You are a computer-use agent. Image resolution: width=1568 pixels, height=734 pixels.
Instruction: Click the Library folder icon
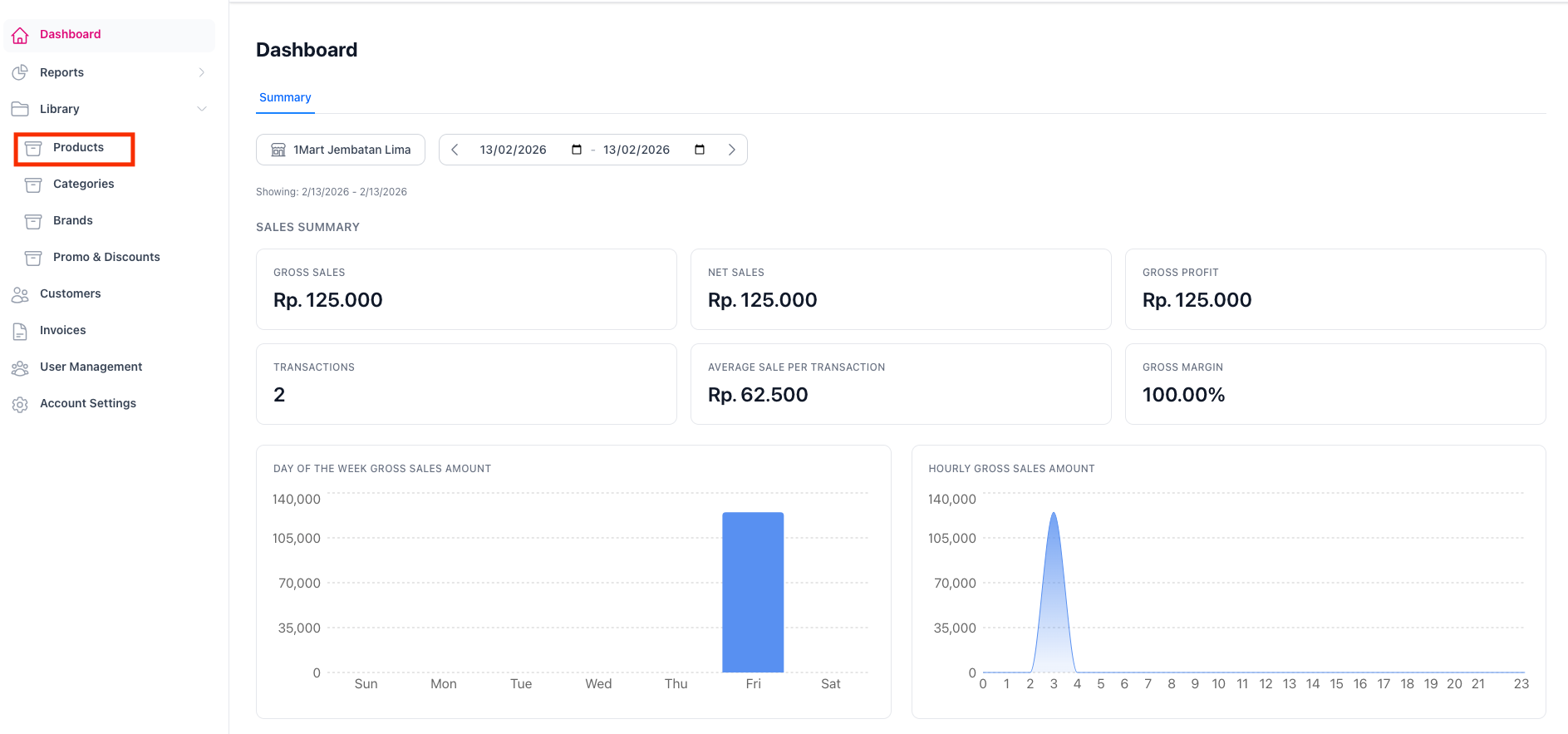(20, 109)
